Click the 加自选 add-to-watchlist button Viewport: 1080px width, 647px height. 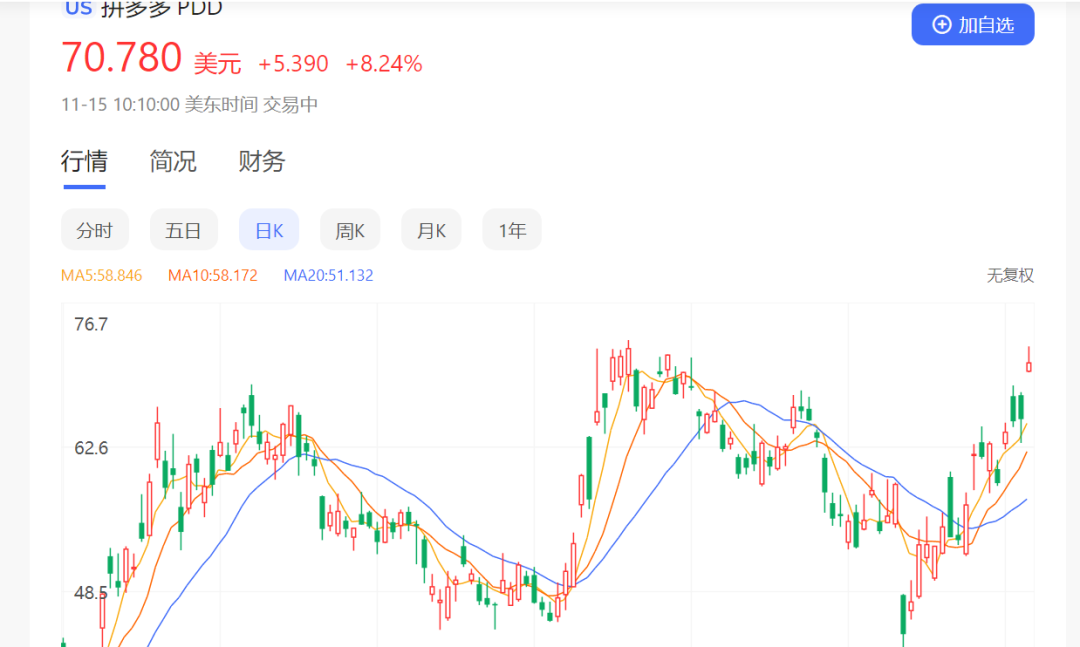[973, 25]
